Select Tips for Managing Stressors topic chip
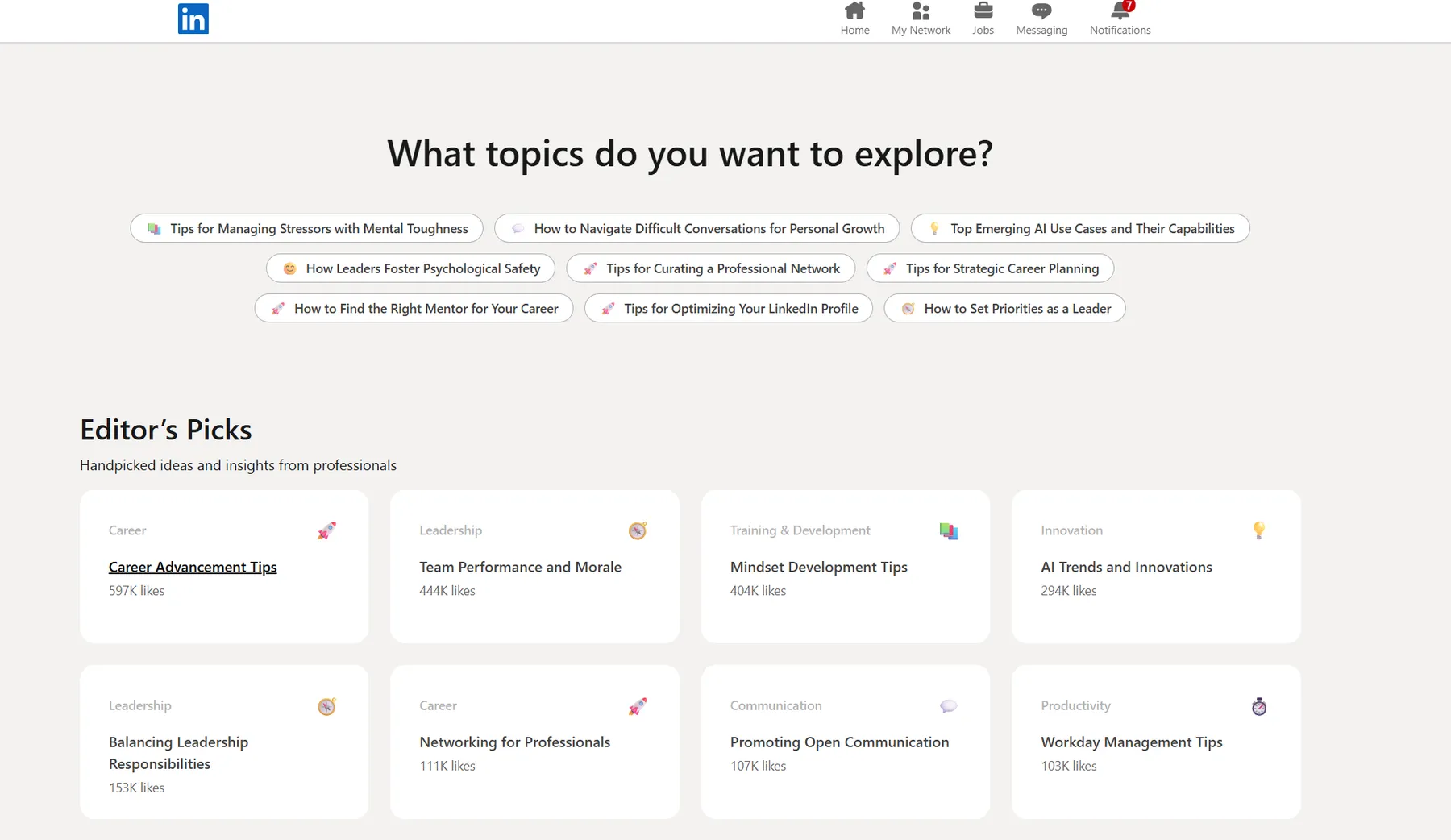1451x840 pixels. coord(306,228)
